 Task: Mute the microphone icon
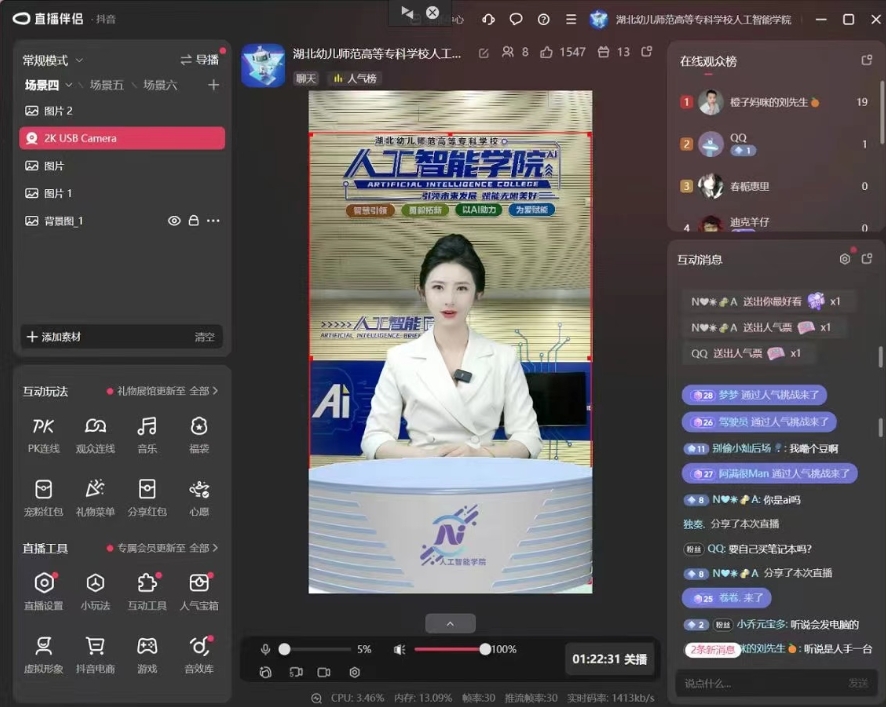point(266,649)
